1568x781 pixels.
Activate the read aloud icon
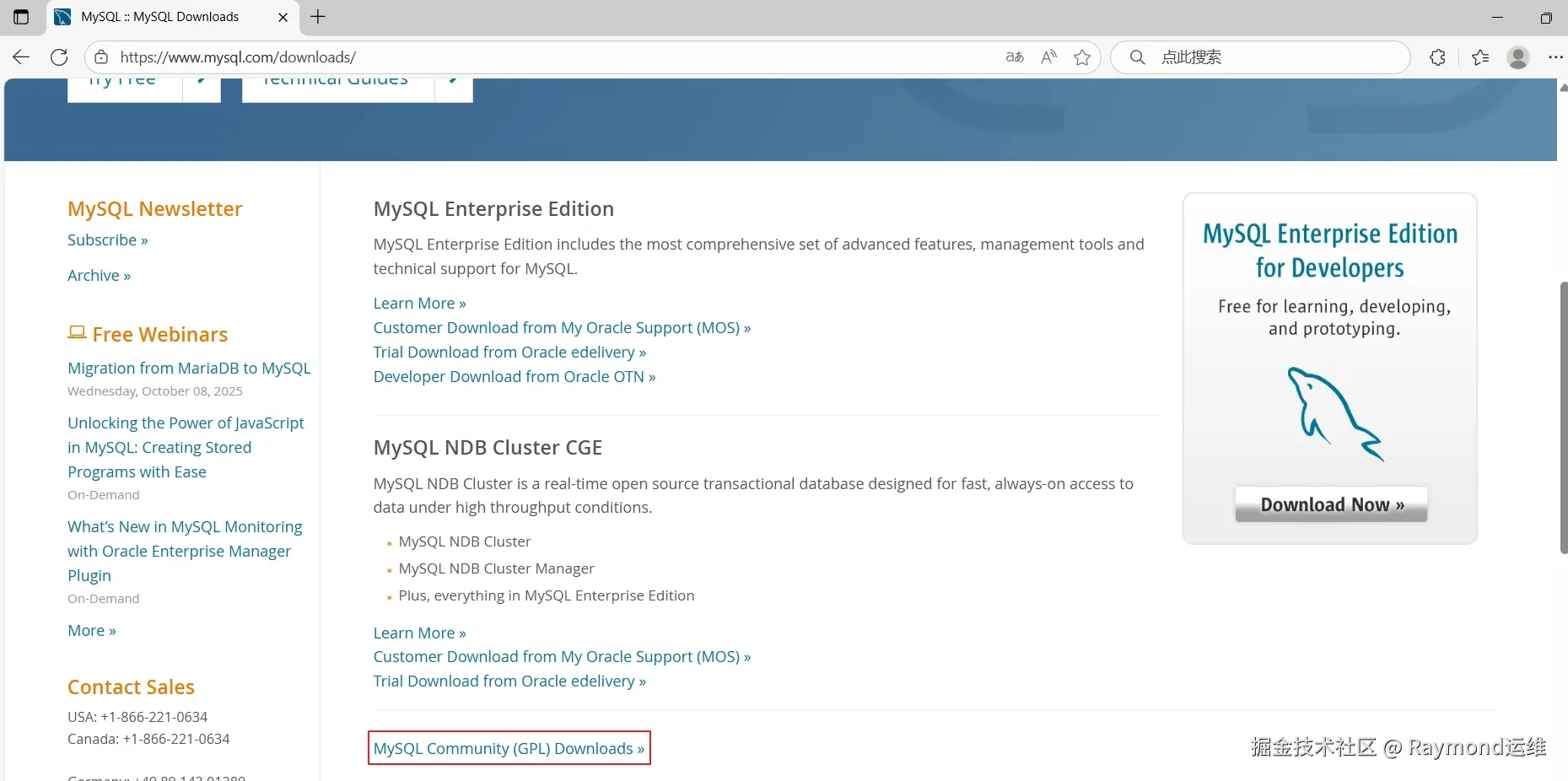point(1048,57)
